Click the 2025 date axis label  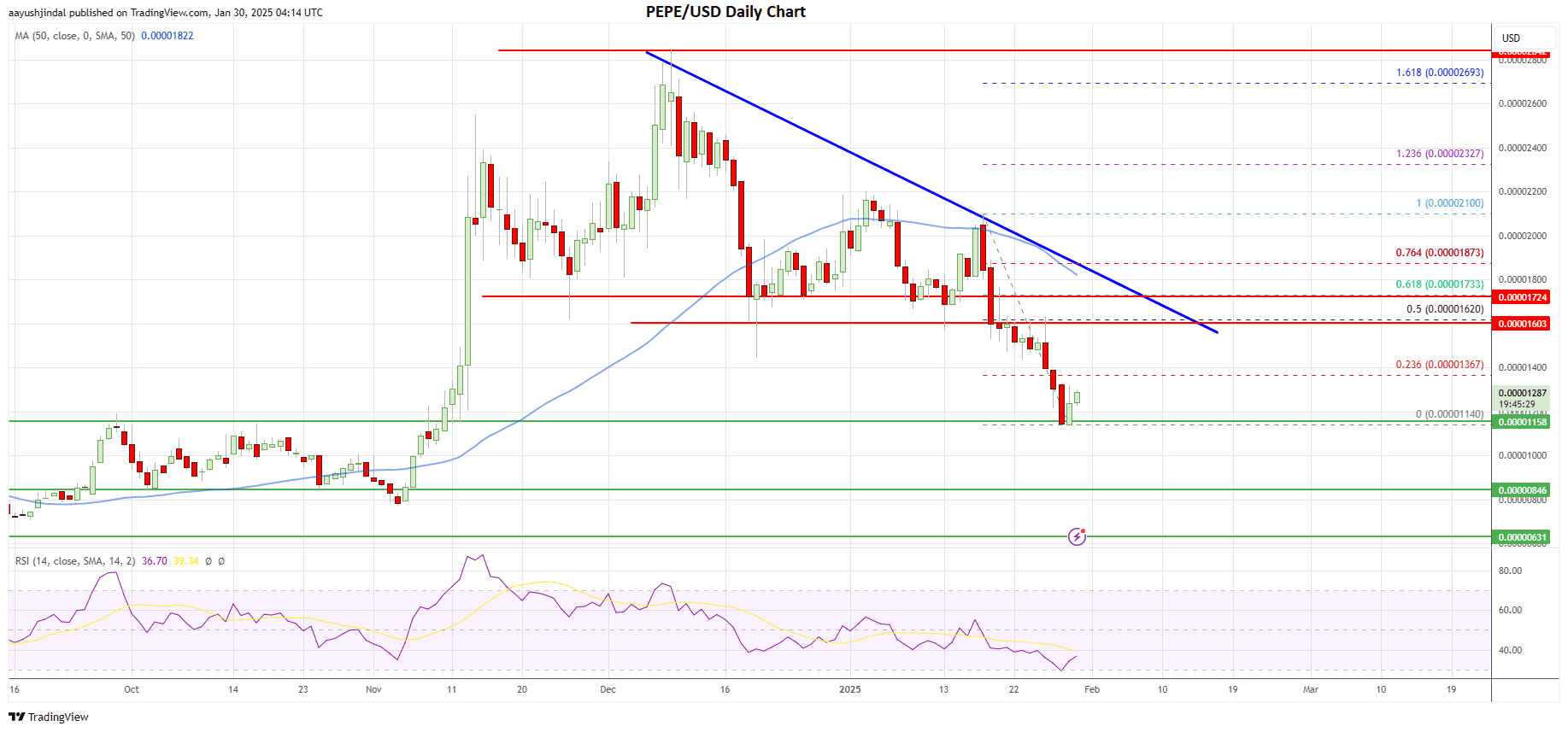pyautogui.click(x=850, y=689)
